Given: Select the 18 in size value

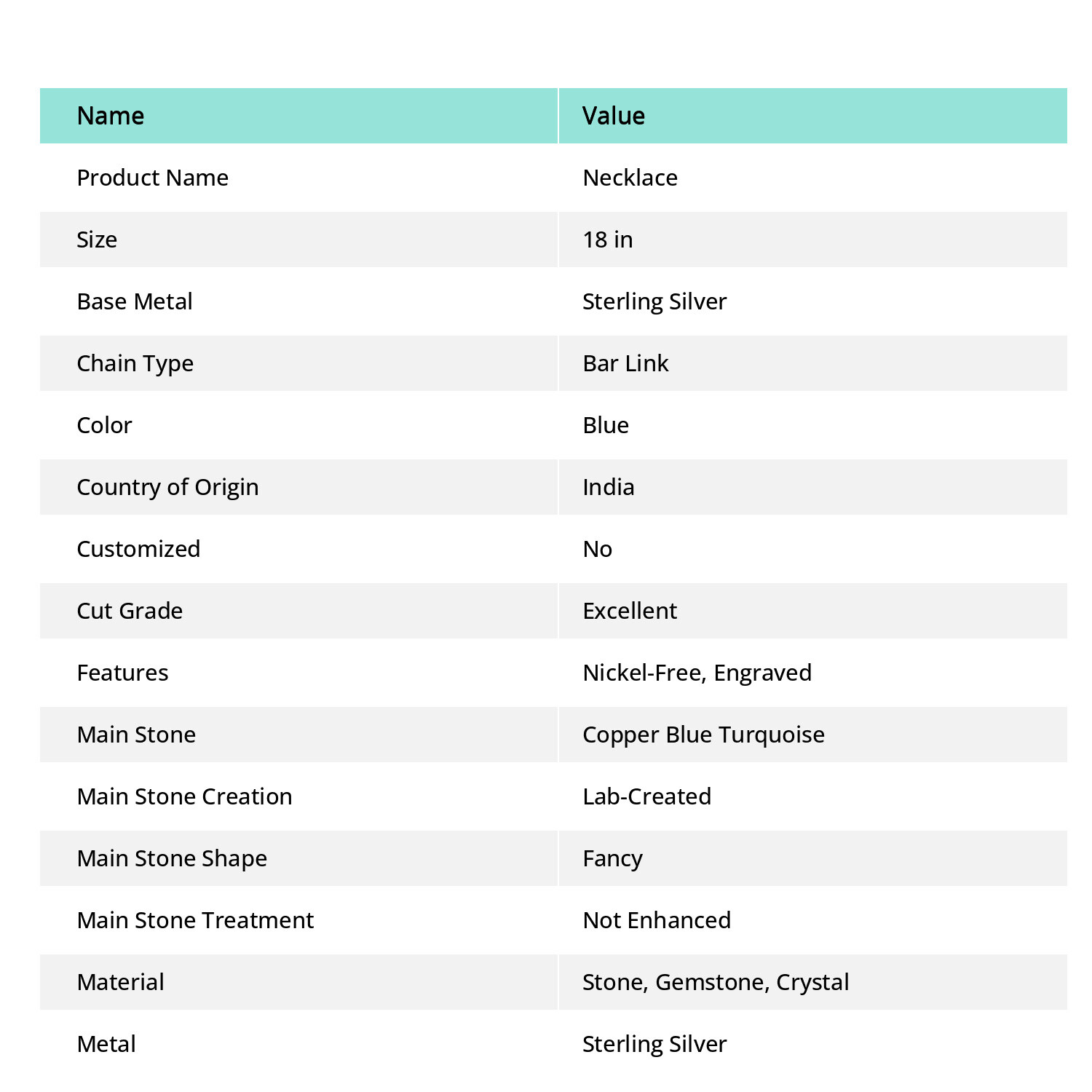Looking at the screenshot, I should (x=608, y=240).
